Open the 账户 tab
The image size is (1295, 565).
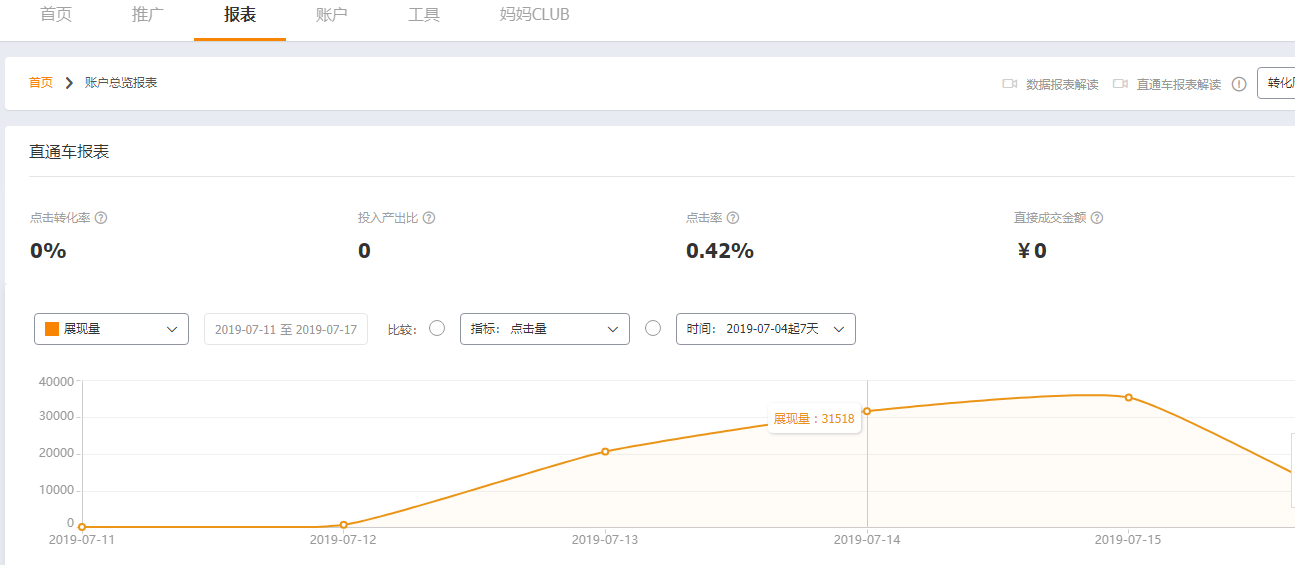tap(332, 15)
